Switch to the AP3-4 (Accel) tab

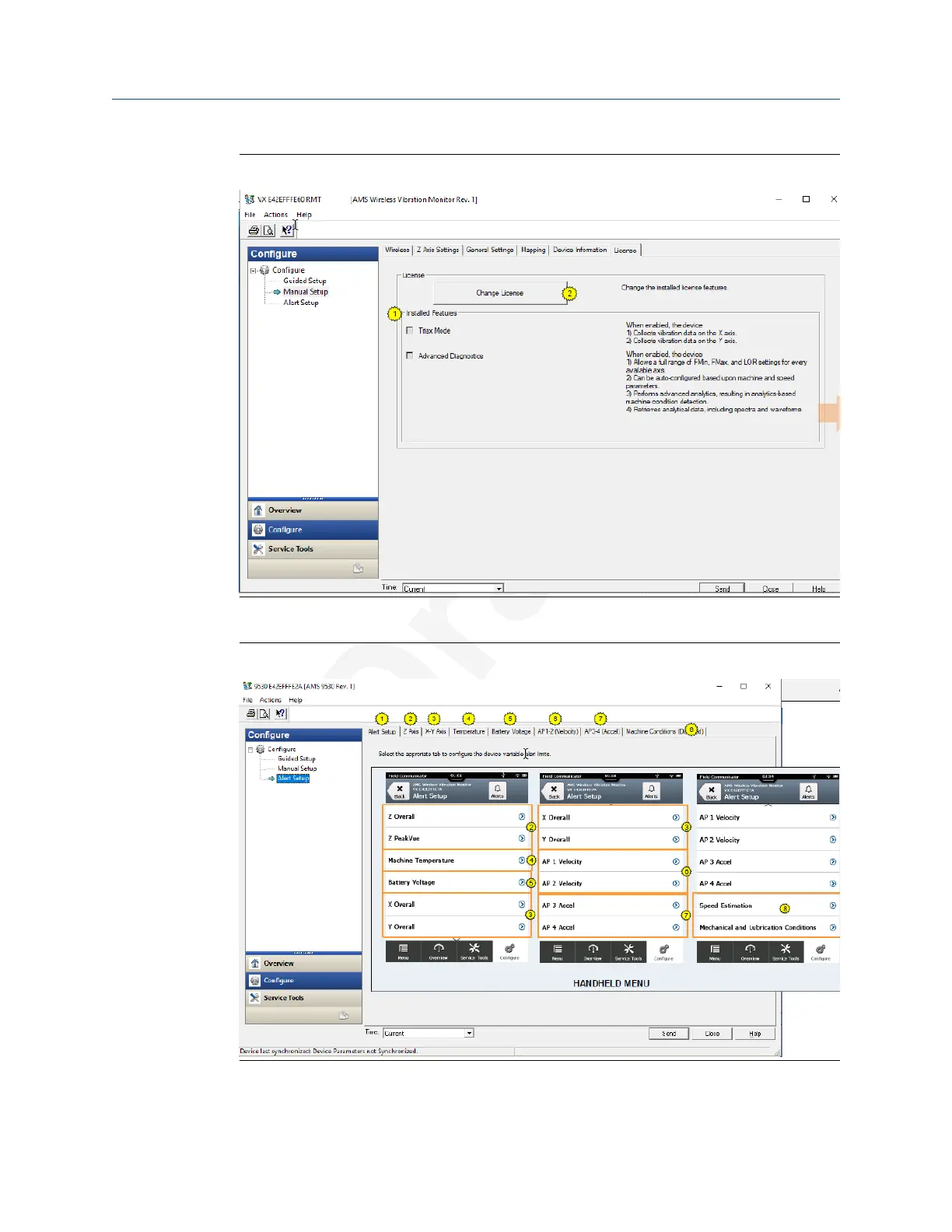pyautogui.click(x=602, y=731)
